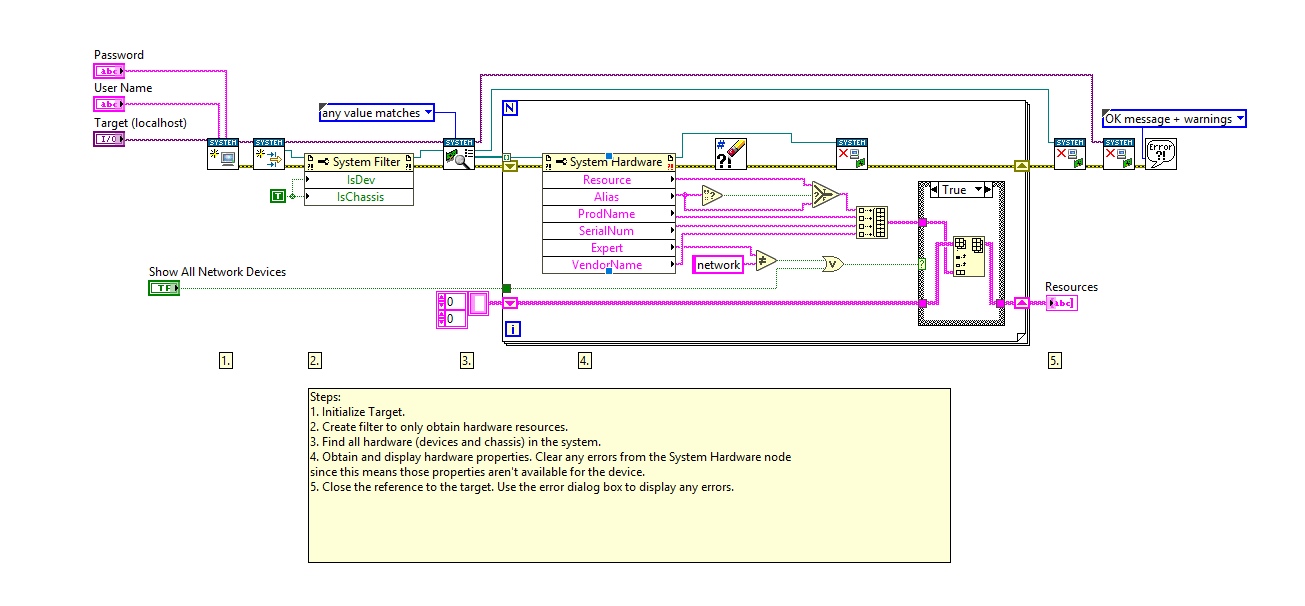The width and height of the screenshot is (1305, 606).
Task: Click the Not Equal comparison node
Action: tap(766, 261)
